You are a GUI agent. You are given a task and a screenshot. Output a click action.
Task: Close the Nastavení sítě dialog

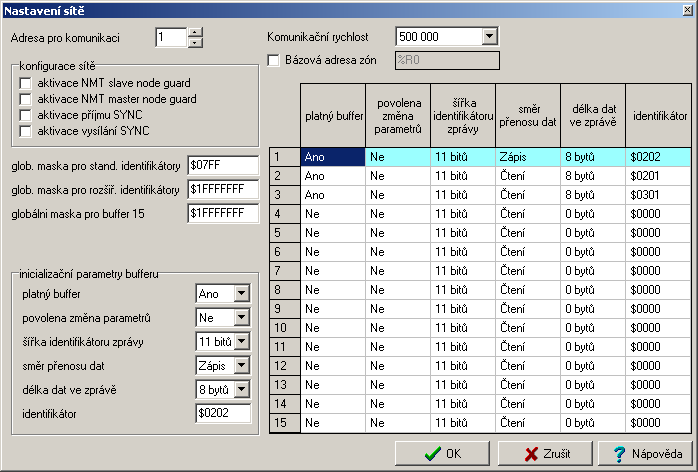688,10
